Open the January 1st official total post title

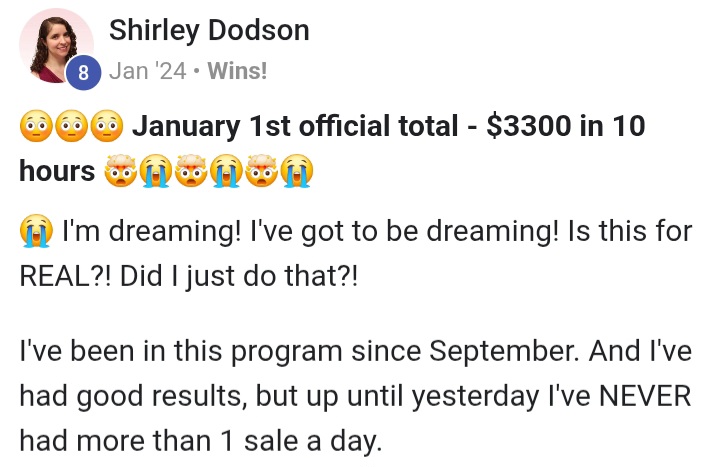pyautogui.click(x=332, y=148)
